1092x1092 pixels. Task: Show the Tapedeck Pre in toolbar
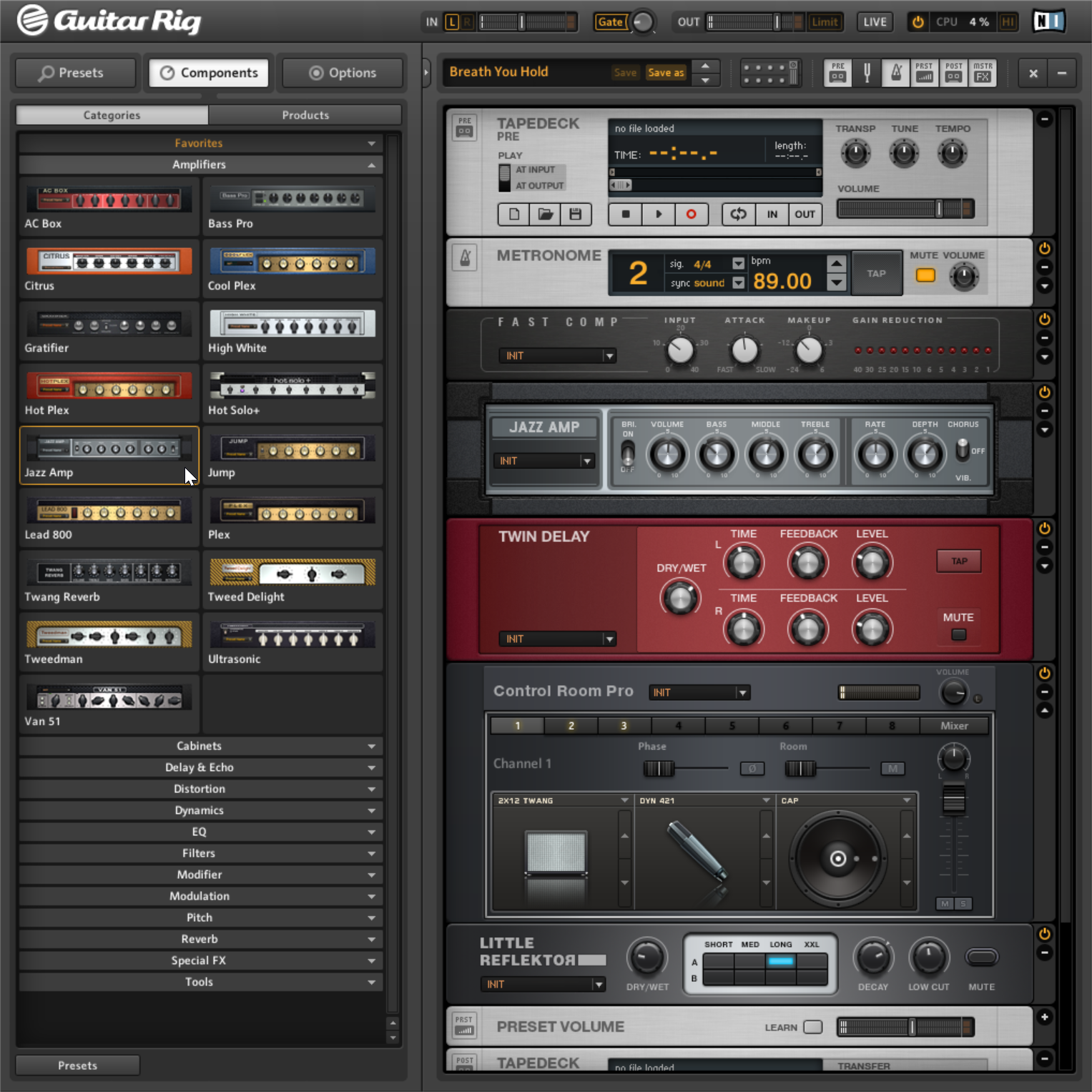click(x=837, y=72)
